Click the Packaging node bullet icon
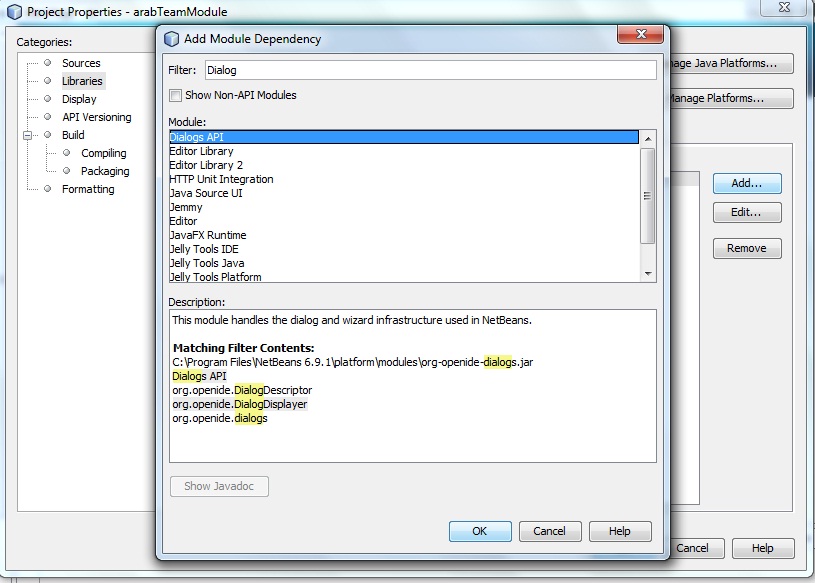 click(x=67, y=170)
